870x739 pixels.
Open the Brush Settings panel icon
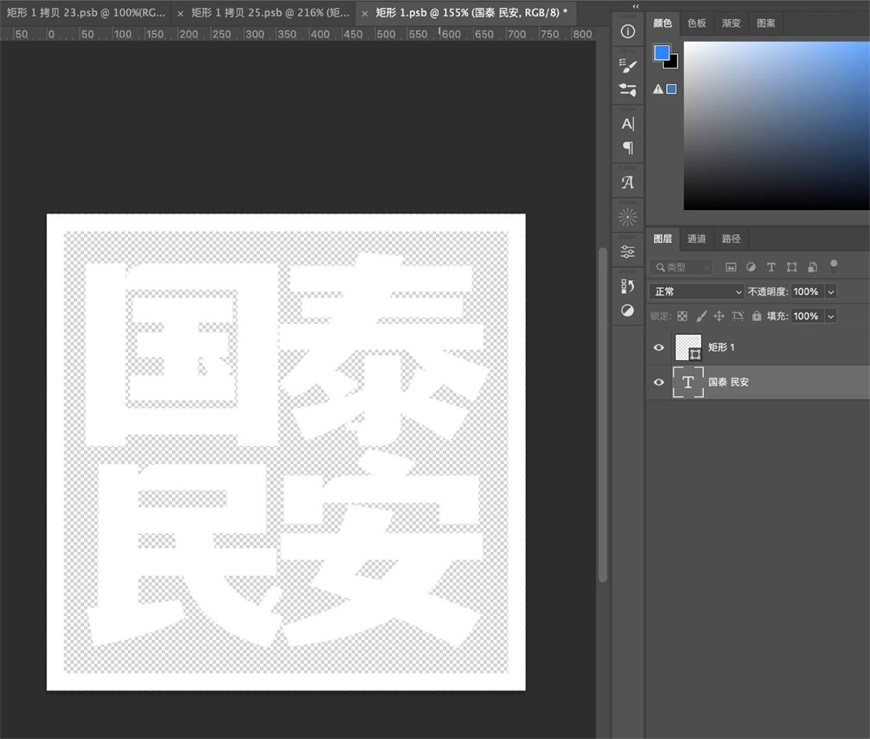[x=628, y=66]
